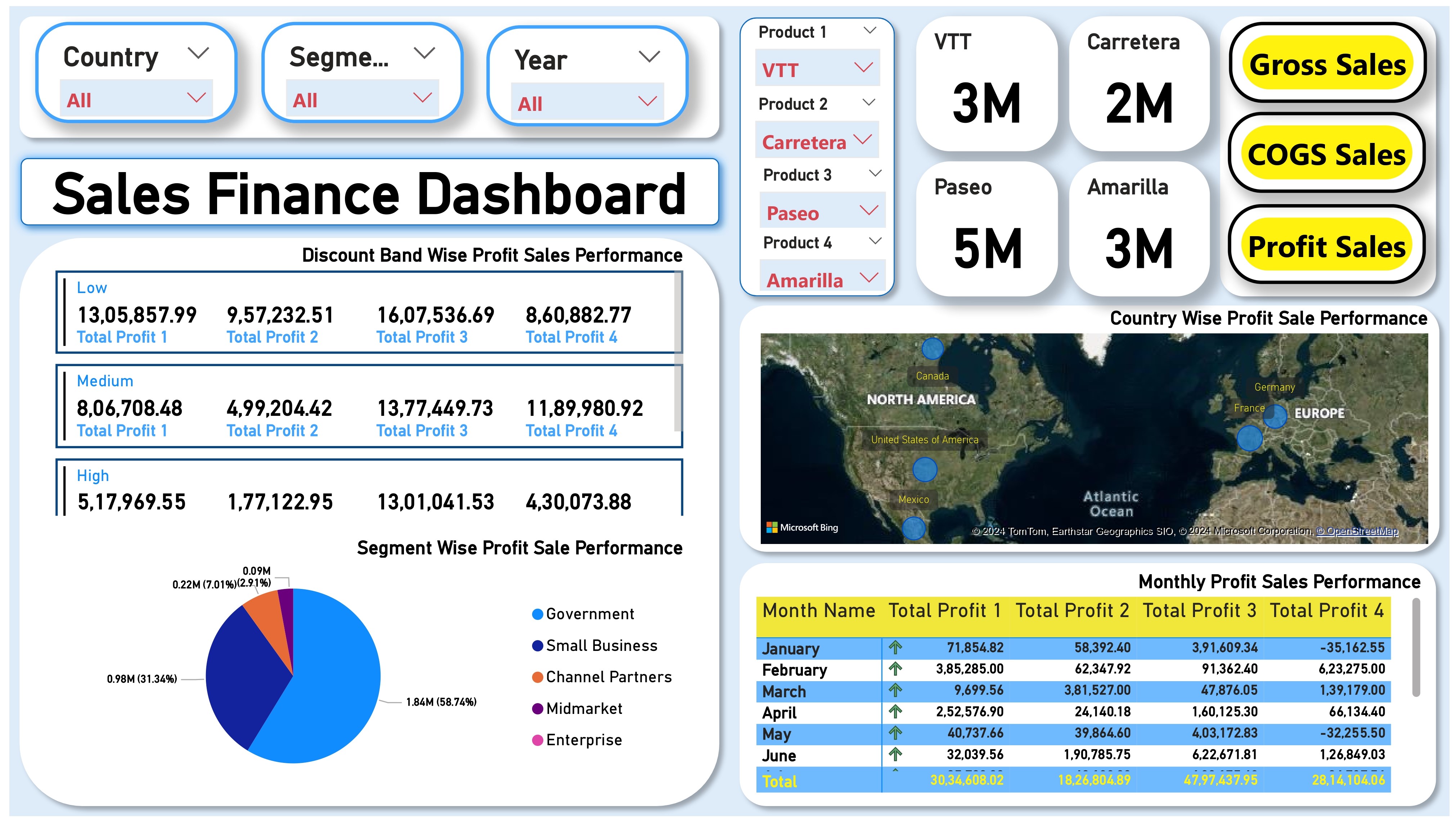This screenshot has height=823, width=1456.
Task: Toggle Channel Partners legend item
Action: [601, 677]
